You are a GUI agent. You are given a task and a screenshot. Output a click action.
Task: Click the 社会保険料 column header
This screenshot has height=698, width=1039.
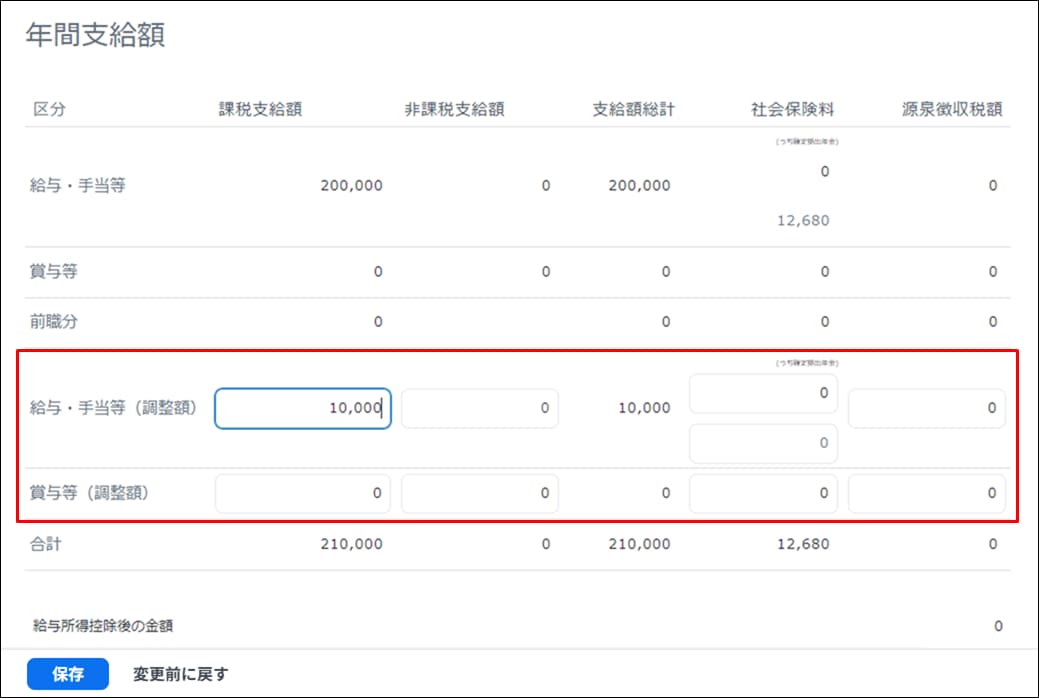793,109
